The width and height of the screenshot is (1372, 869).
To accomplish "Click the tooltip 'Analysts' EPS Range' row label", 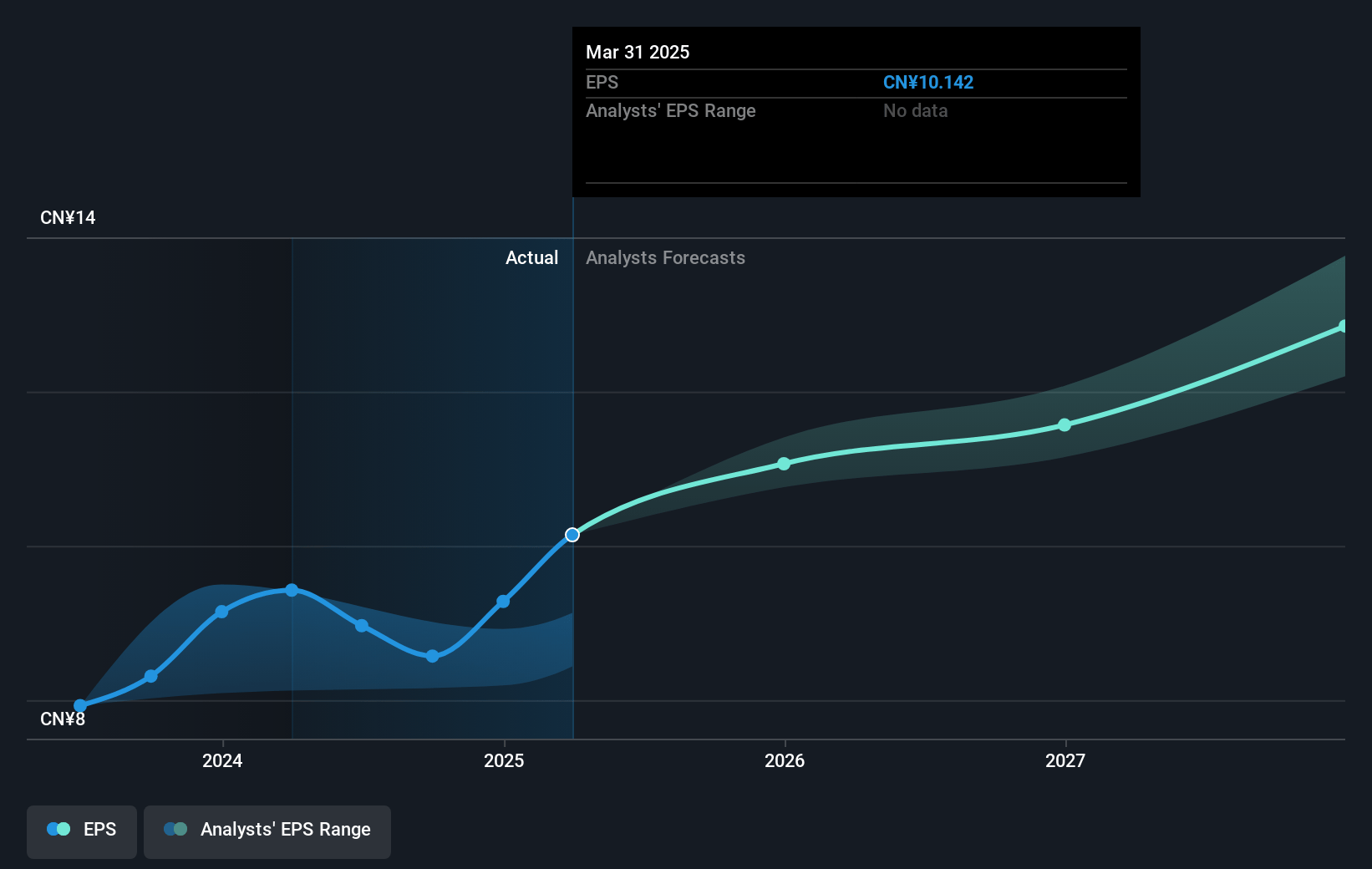I will (x=670, y=110).
